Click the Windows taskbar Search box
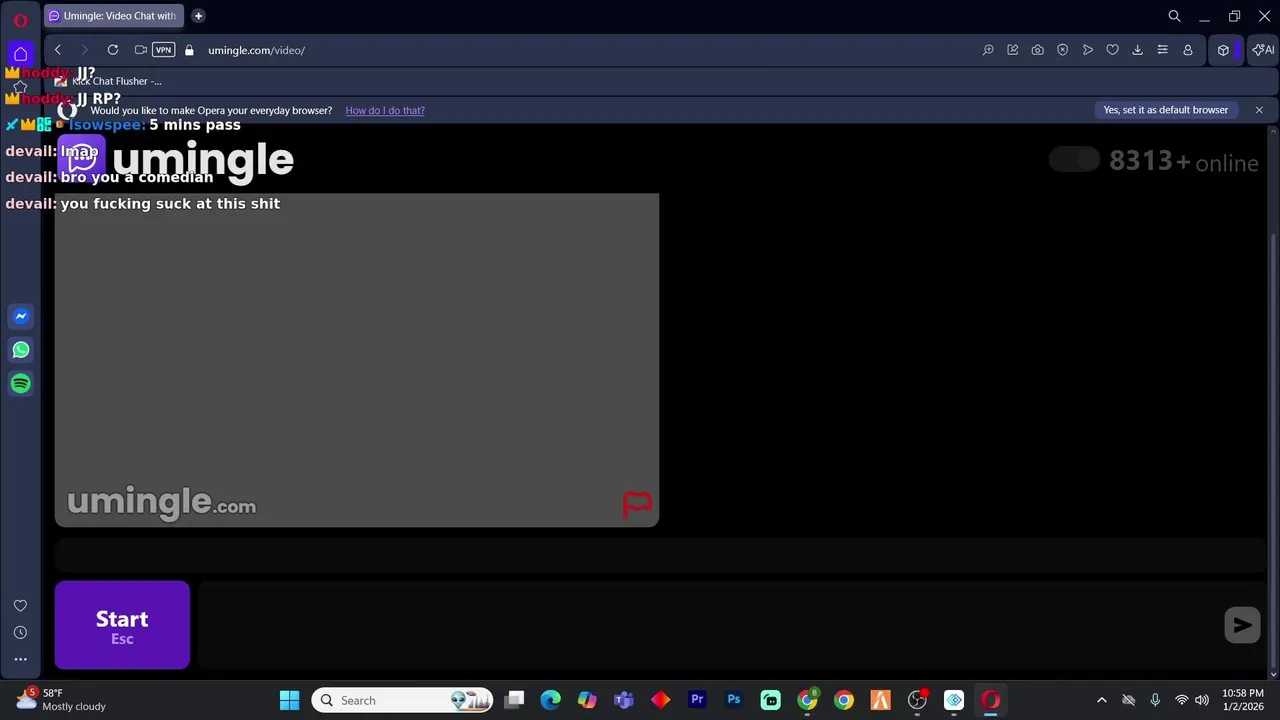The width and height of the screenshot is (1280, 720). tap(403, 700)
